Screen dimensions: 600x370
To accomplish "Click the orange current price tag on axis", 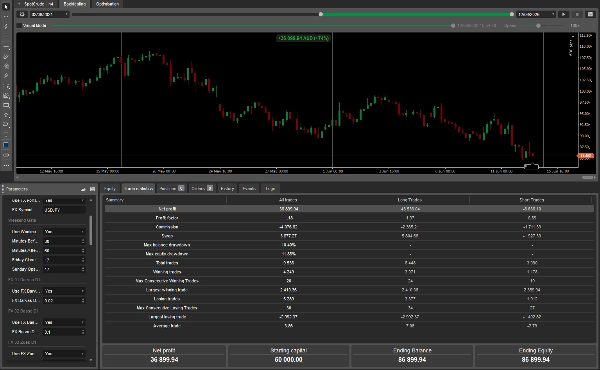I will [585, 155].
